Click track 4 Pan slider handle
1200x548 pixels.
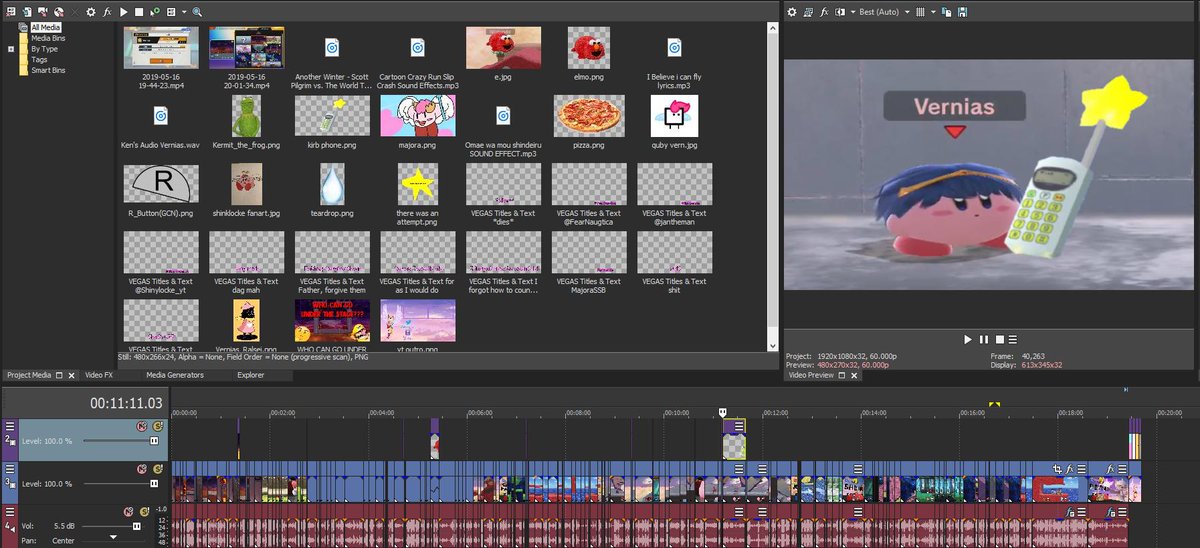pyautogui.click(x=114, y=537)
